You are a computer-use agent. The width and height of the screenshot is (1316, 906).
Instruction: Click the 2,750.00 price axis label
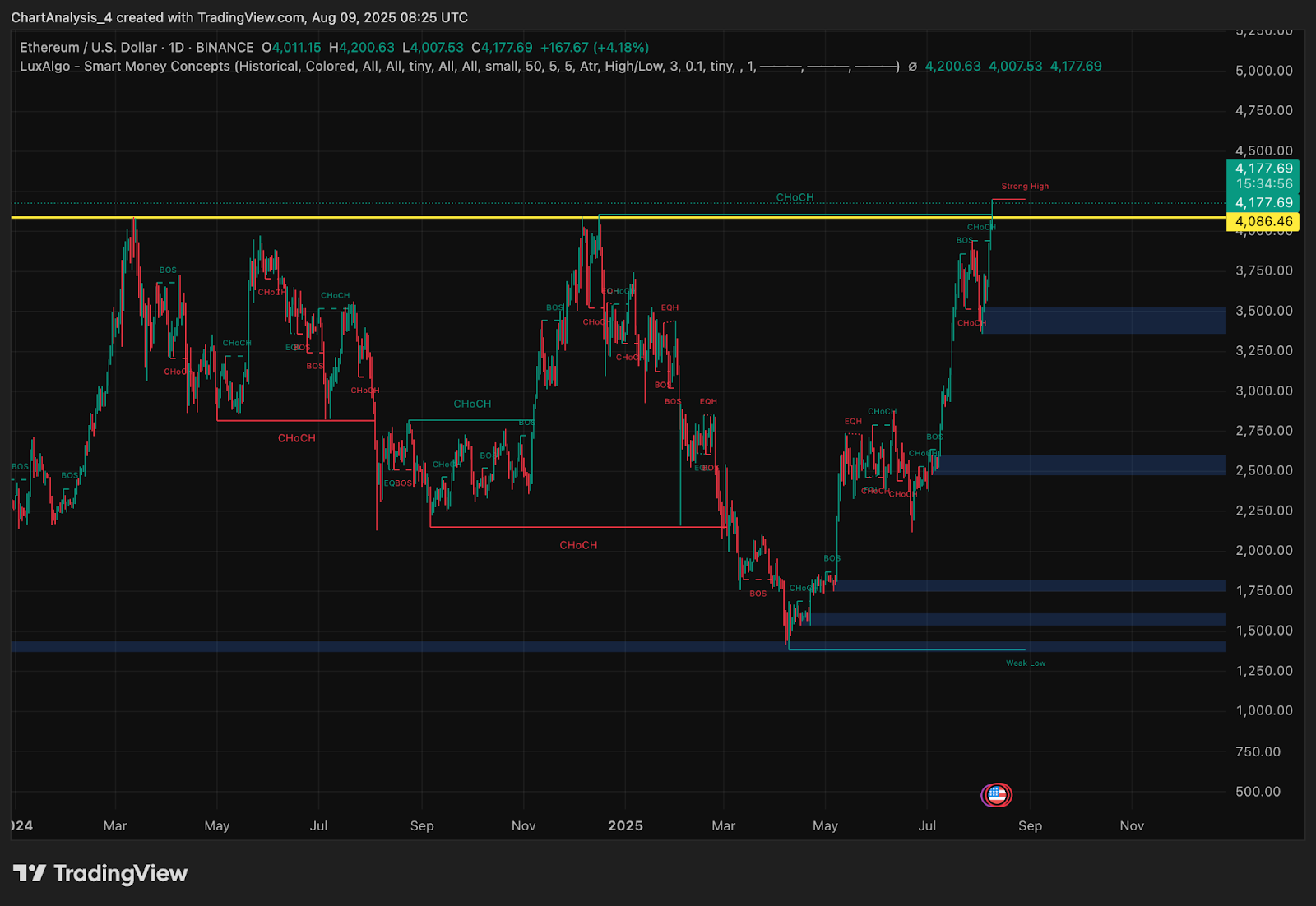click(1263, 431)
